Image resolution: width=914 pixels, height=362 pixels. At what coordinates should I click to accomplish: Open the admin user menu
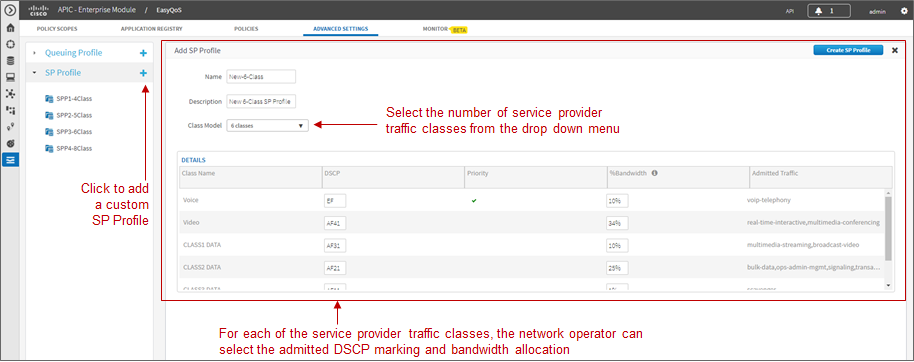point(877,11)
